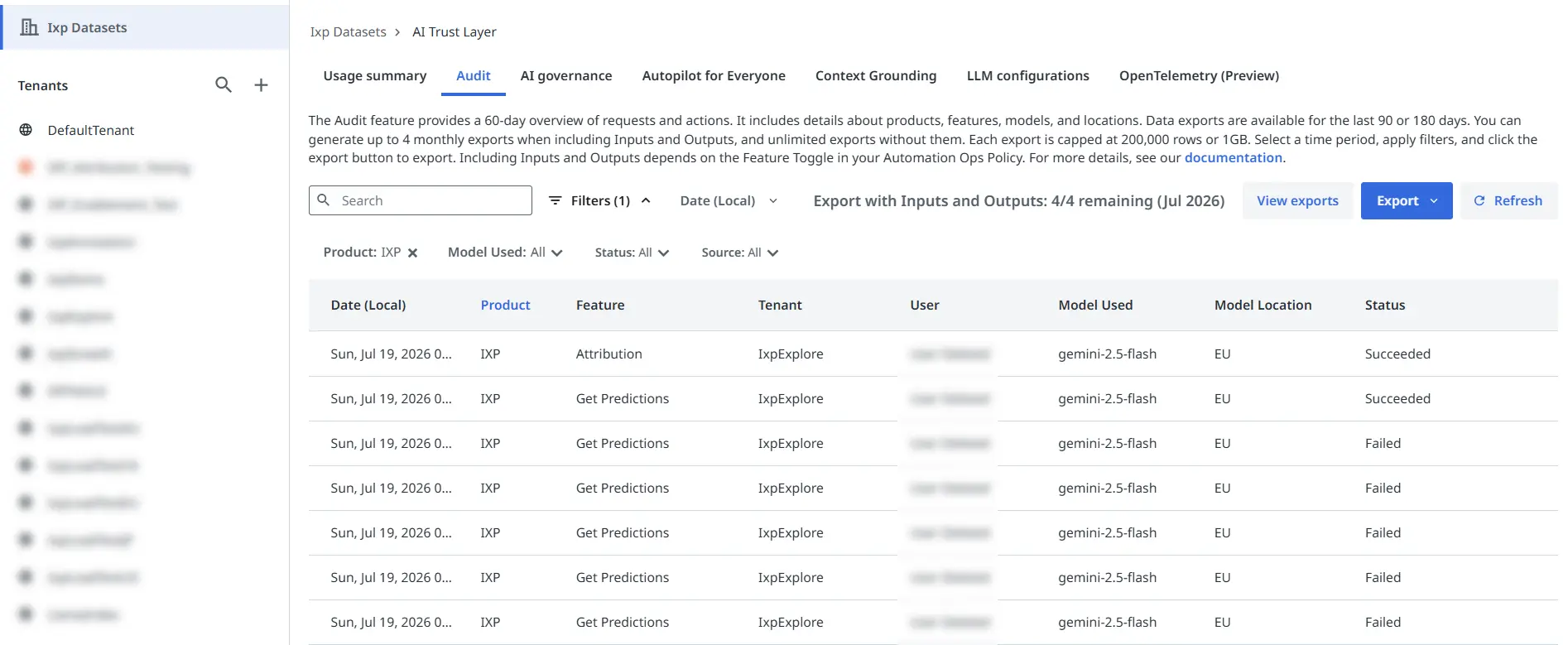
Task: Select the Audit tab
Action: pos(474,75)
